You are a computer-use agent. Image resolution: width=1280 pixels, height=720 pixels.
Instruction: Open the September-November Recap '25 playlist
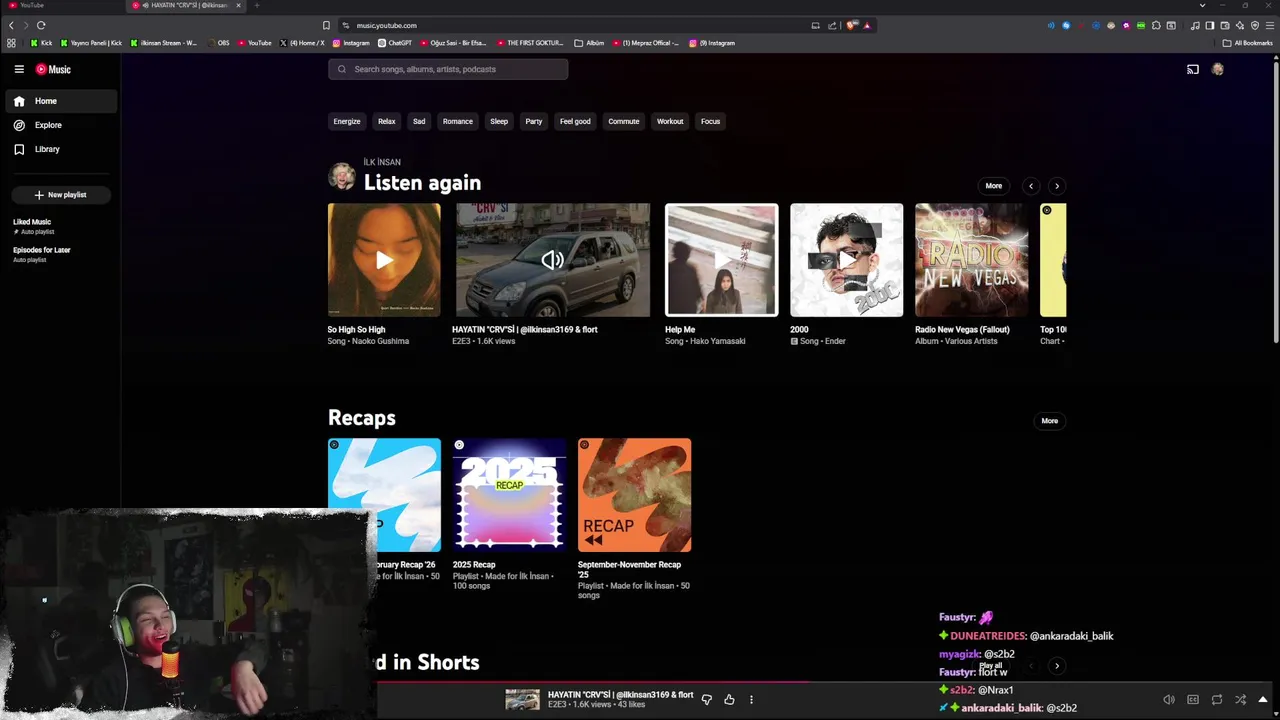[x=634, y=495]
